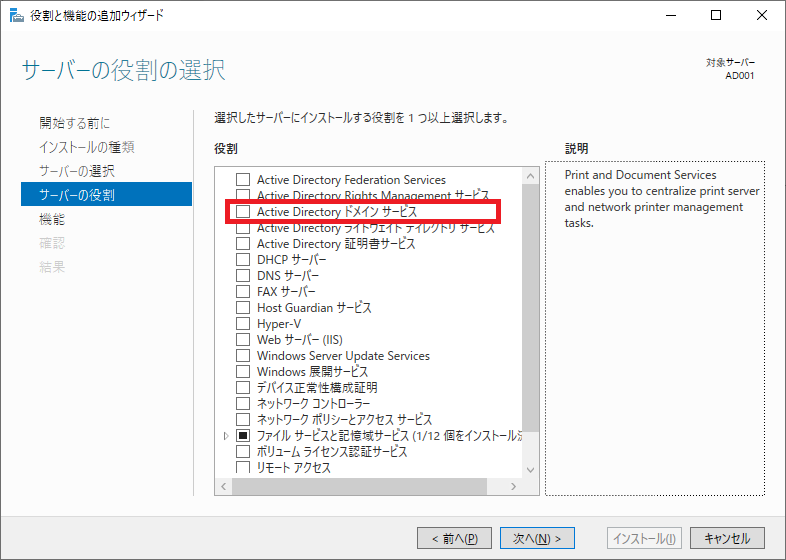
Task: Go to 開始する前に step
Action: 74,123
